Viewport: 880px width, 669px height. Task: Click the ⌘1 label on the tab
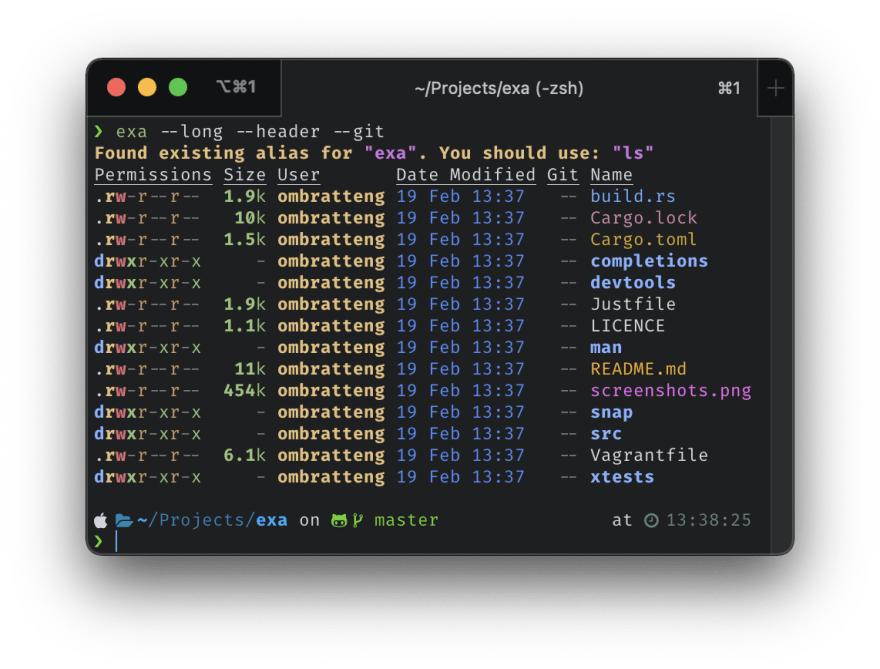(729, 88)
